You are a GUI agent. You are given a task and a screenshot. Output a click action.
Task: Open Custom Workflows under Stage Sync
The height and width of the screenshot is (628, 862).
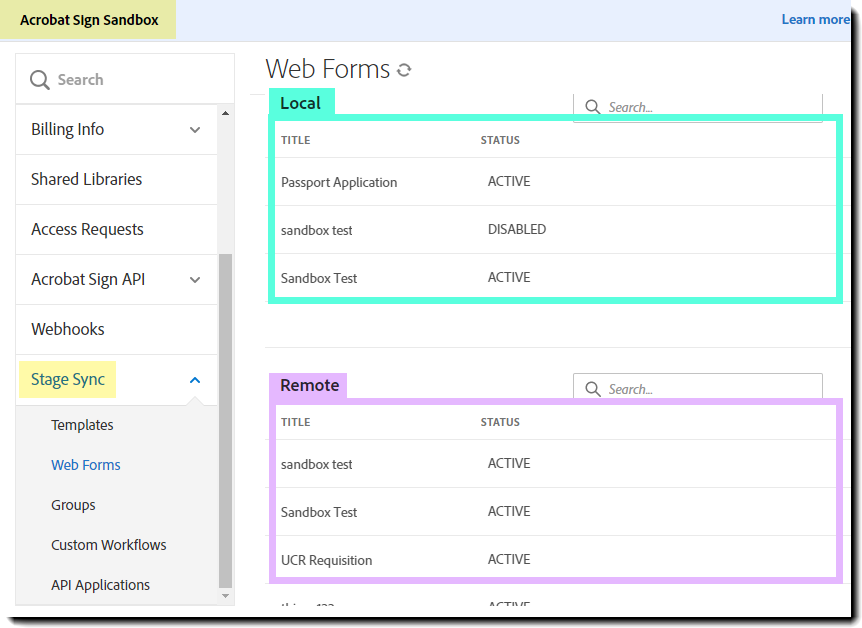pos(108,545)
